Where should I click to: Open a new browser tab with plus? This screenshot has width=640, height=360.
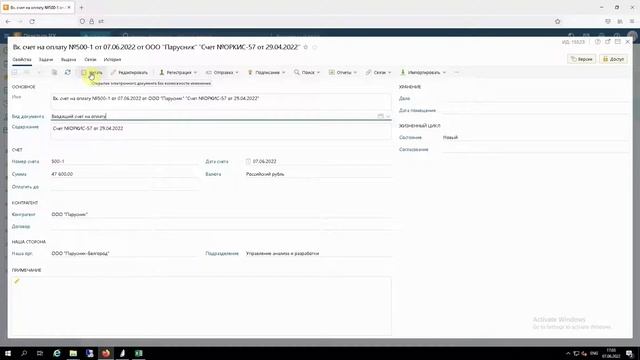81,7
